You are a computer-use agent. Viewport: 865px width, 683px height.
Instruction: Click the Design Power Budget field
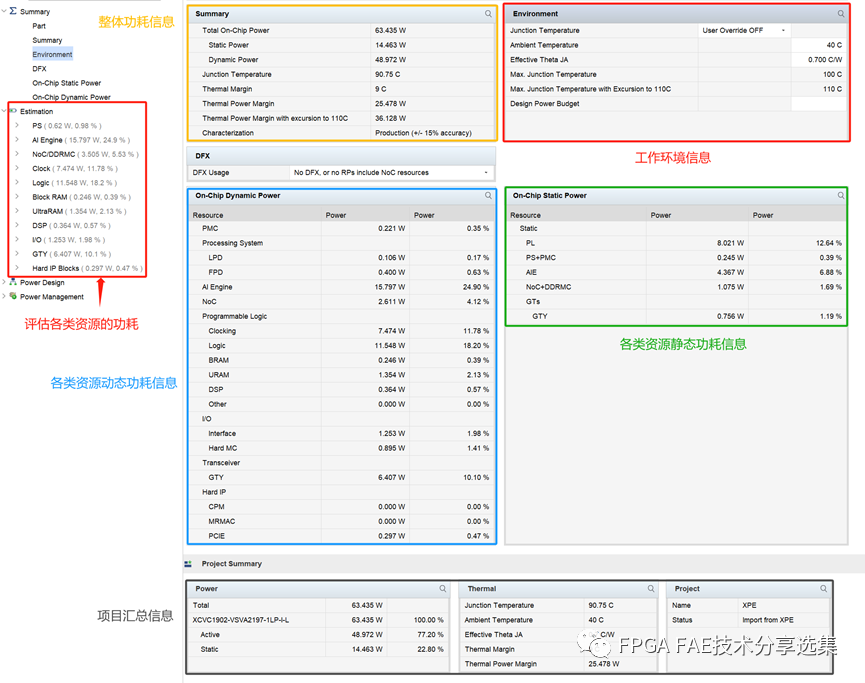(x=818, y=104)
